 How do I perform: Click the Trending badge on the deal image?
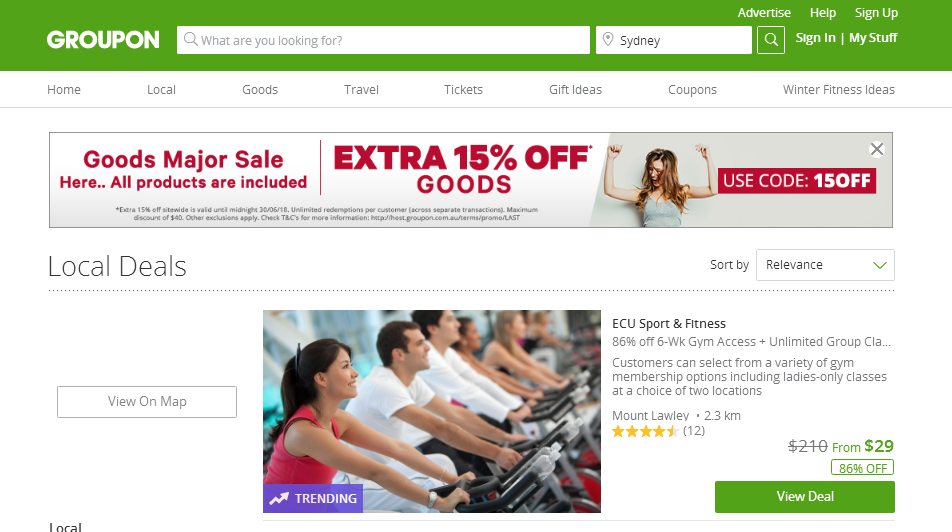[x=313, y=499]
